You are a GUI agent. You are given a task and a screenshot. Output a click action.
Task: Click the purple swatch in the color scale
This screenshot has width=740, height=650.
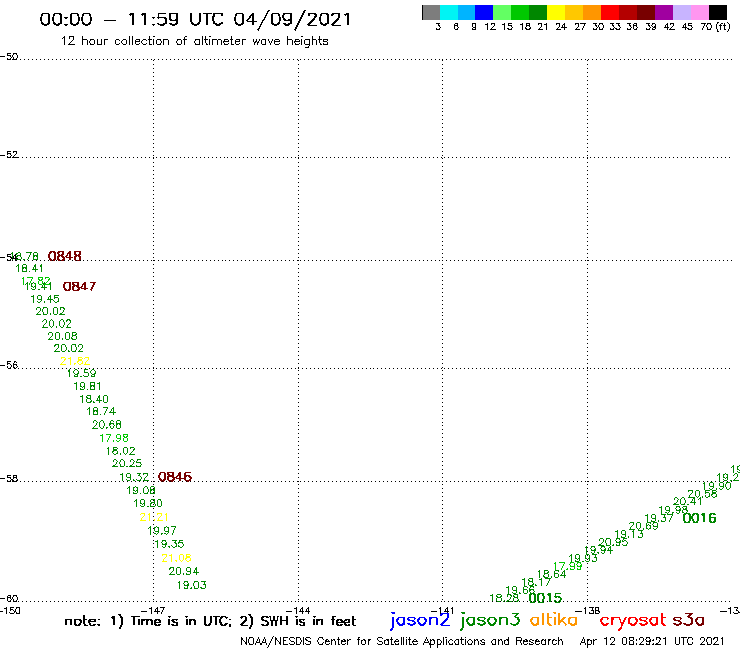pos(664,12)
